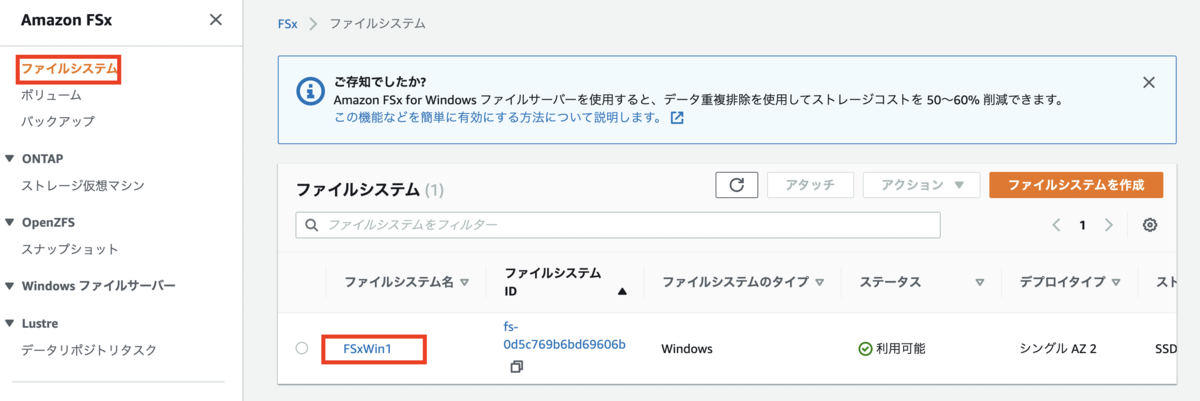This screenshot has height=401, width=1200.
Task: Collapse the Windows ファイルサーバー section
Action: [10, 286]
